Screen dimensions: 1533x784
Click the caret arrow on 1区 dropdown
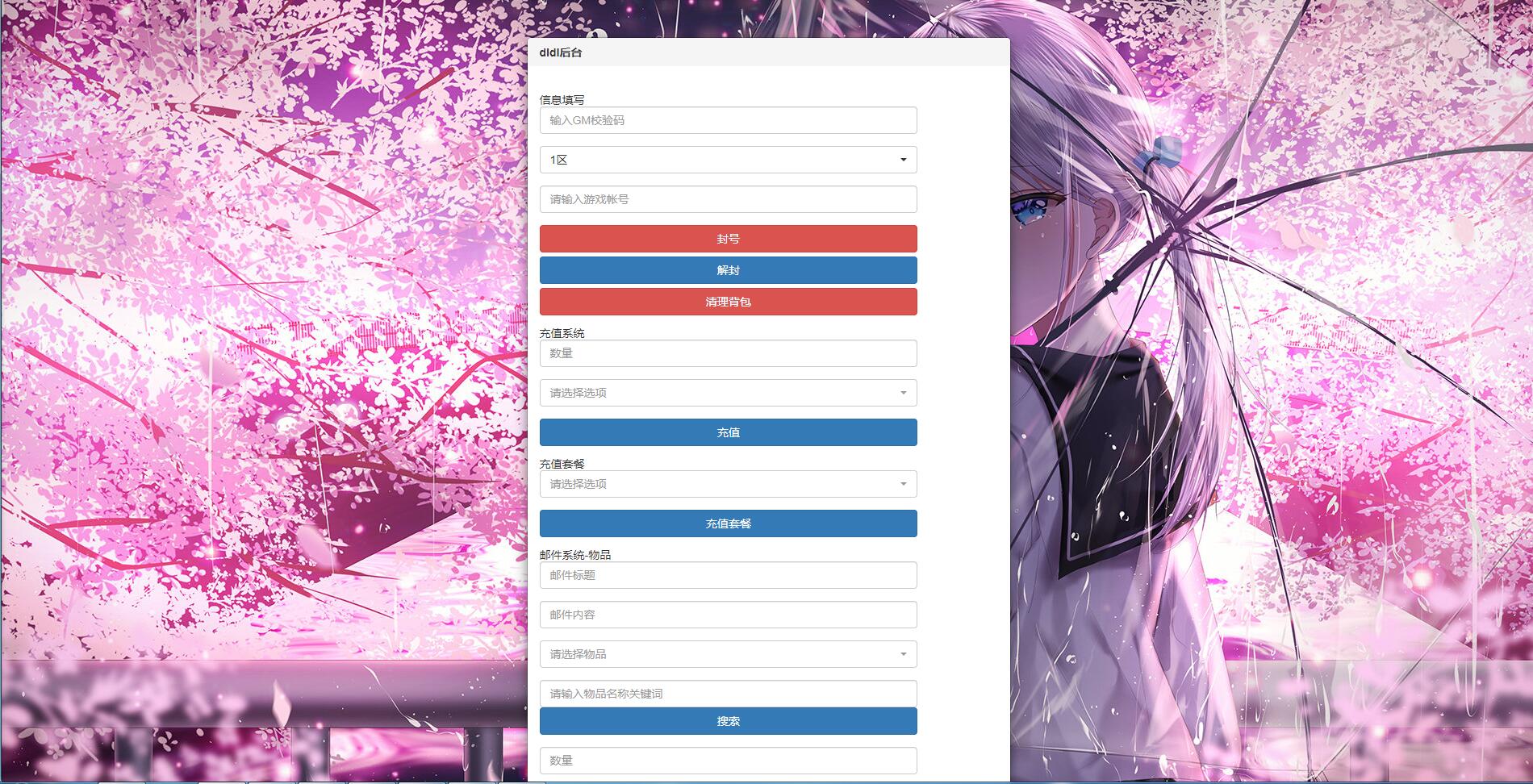(x=903, y=160)
